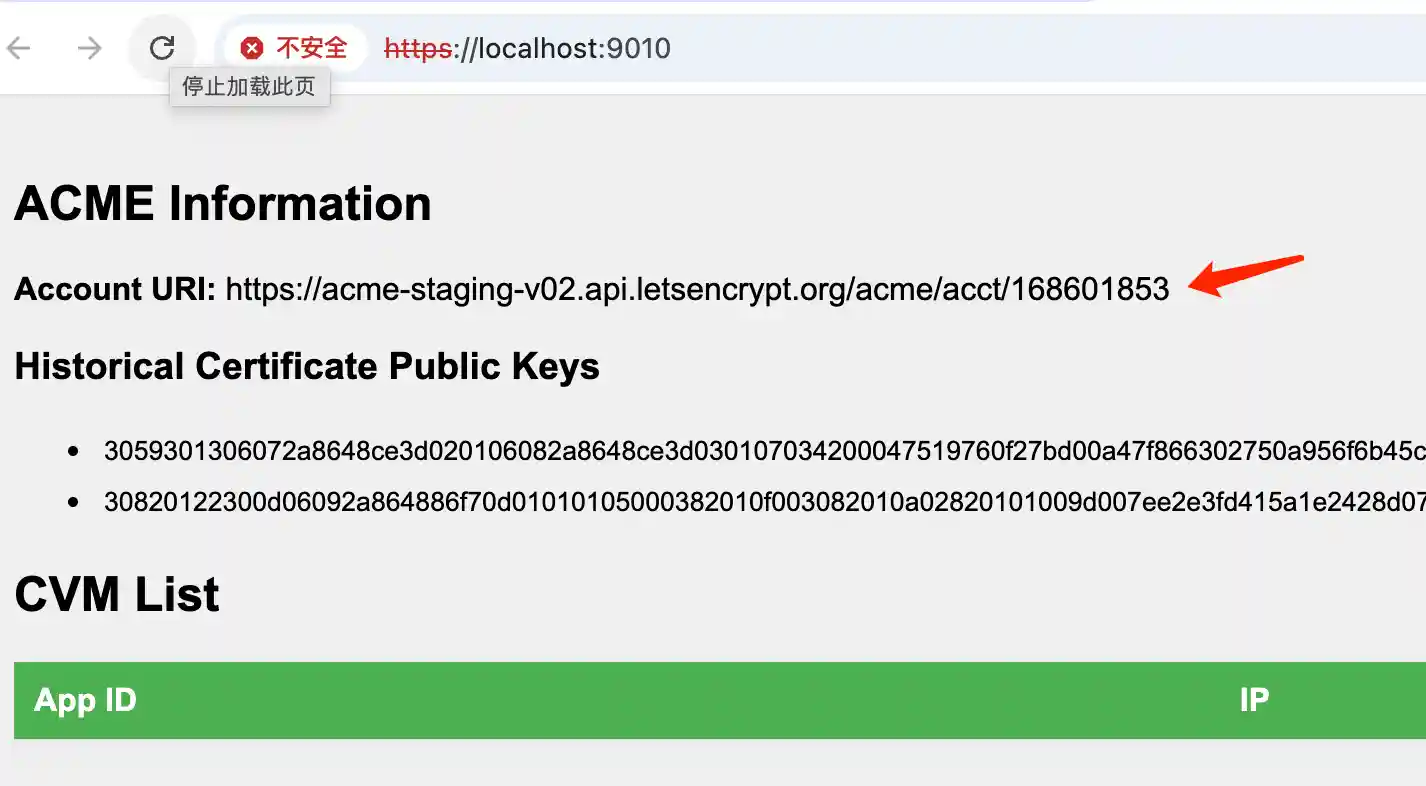Click the stop loading page icon
This screenshot has width=1426, height=786.
click(162, 47)
